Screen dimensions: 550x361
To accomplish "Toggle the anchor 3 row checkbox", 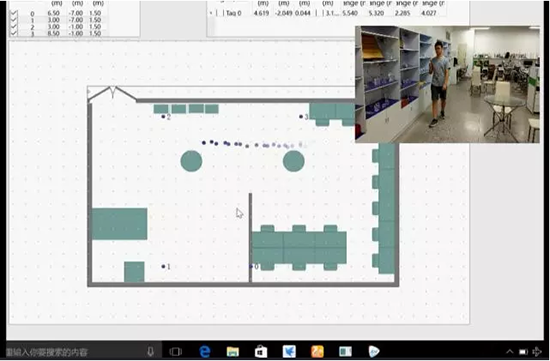I will coord(14,33).
